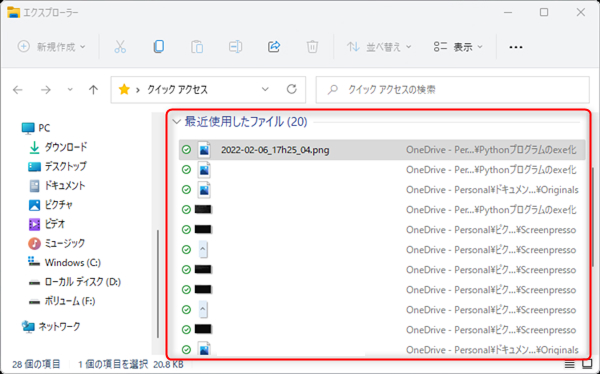Click クイック アクセス in the address bar

pos(177,90)
